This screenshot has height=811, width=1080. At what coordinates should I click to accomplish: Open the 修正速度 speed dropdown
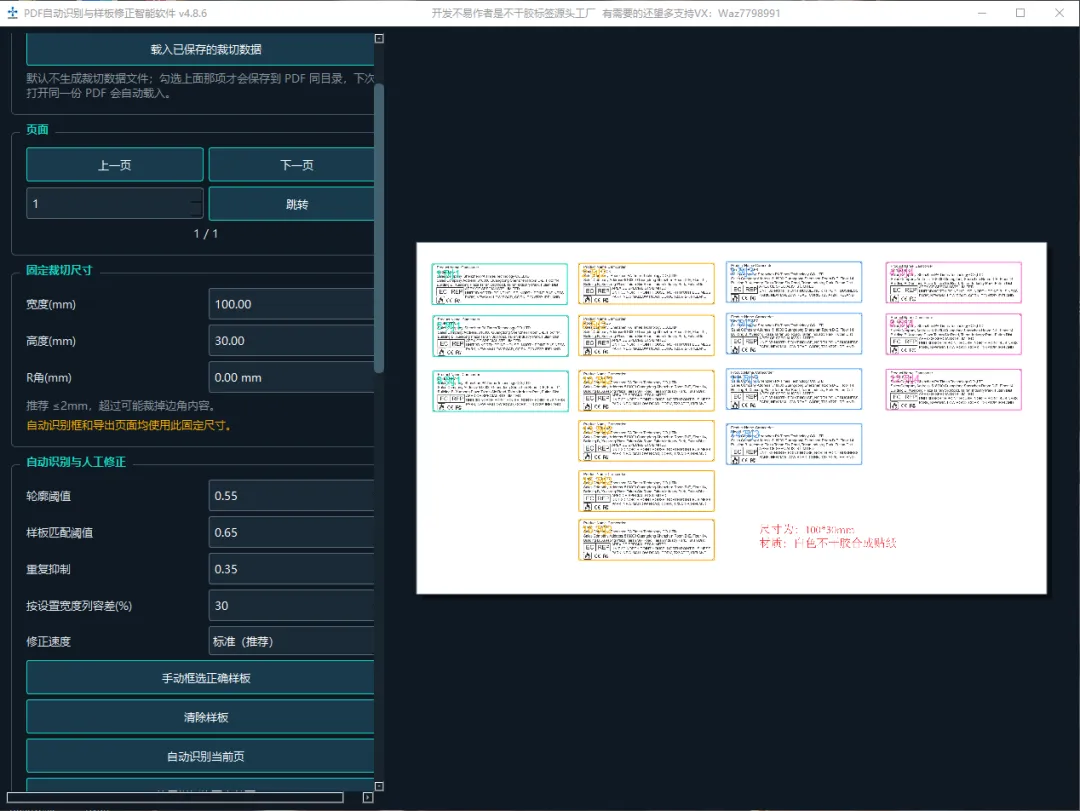(291, 641)
